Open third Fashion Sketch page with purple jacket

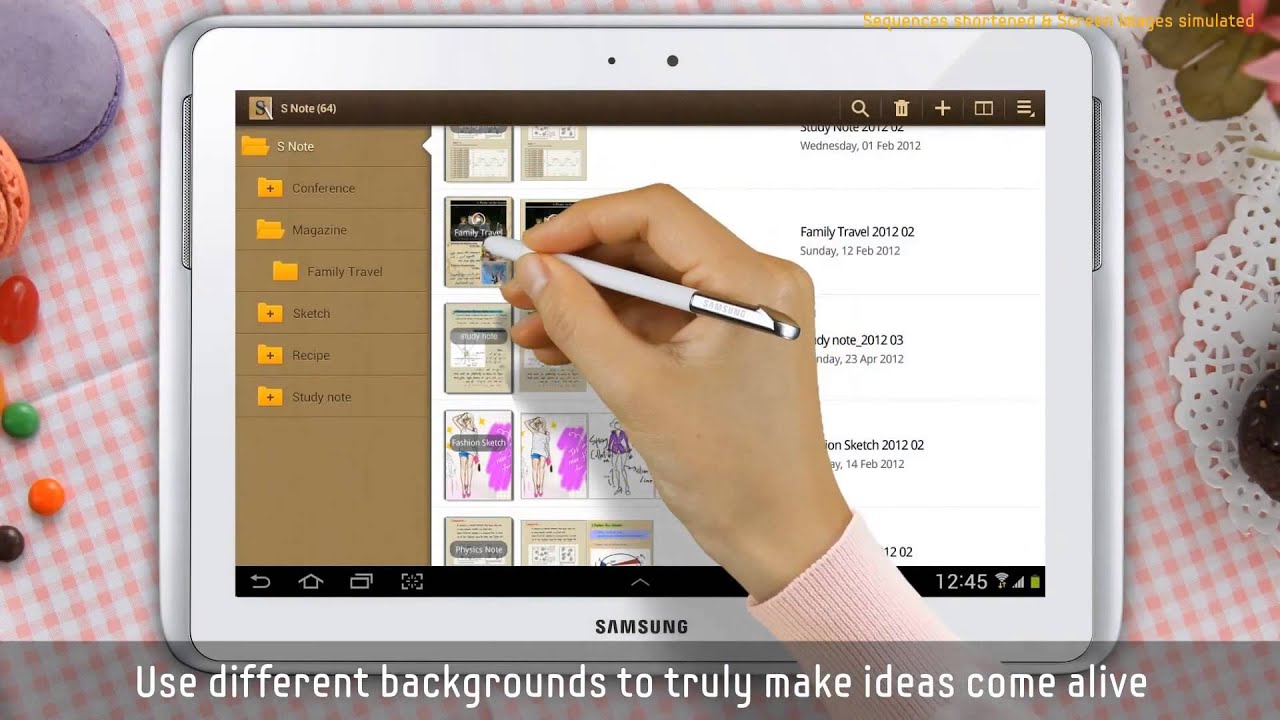coord(622,455)
